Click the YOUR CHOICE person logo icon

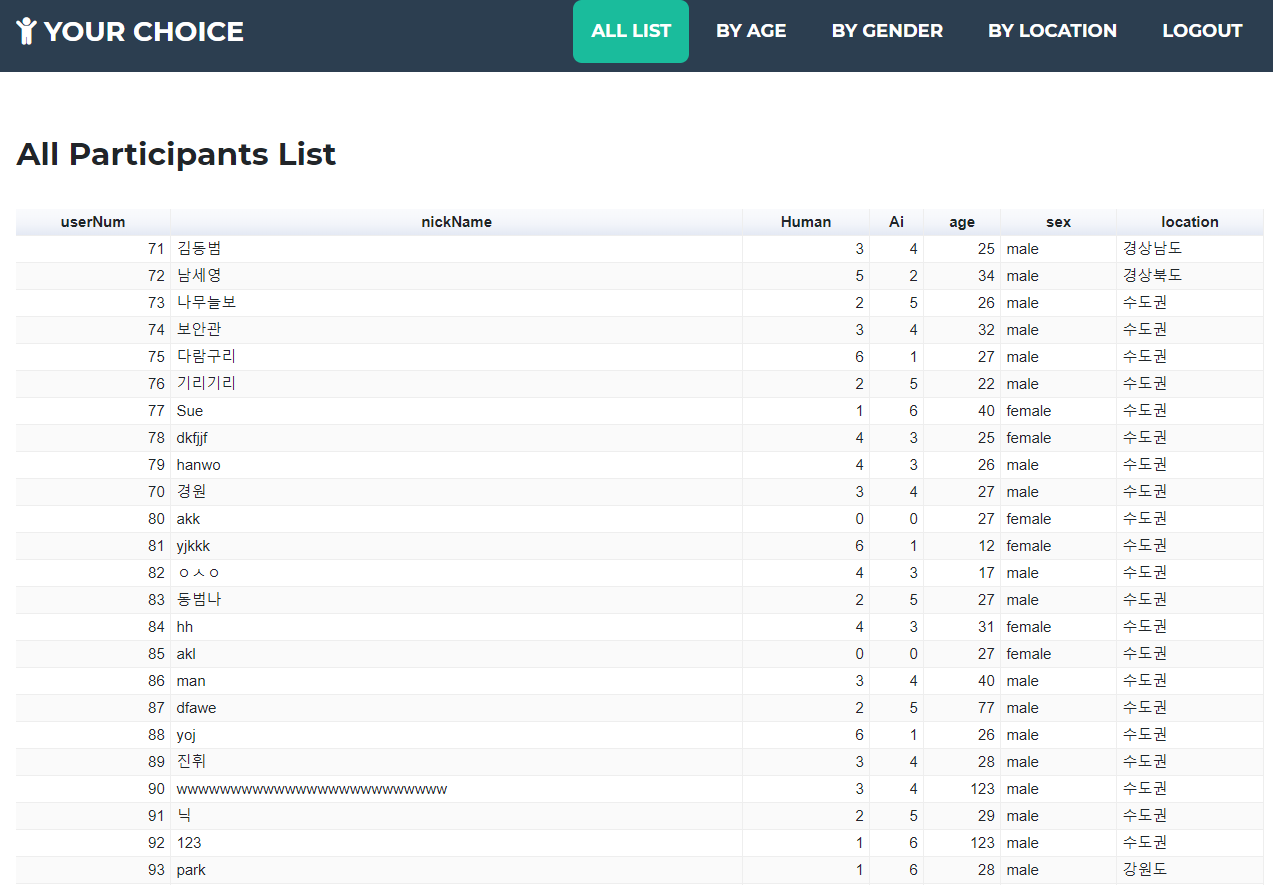(x=27, y=31)
